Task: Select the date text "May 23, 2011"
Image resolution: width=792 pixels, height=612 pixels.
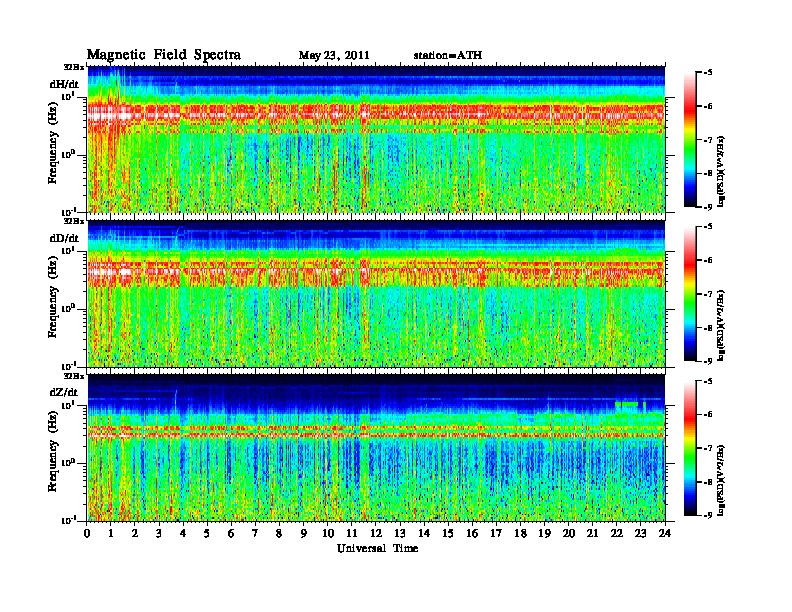Action: click(334, 56)
